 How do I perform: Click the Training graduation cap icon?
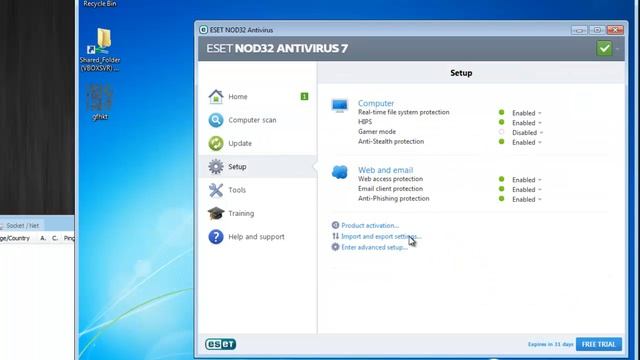click(x=216, y=213)
